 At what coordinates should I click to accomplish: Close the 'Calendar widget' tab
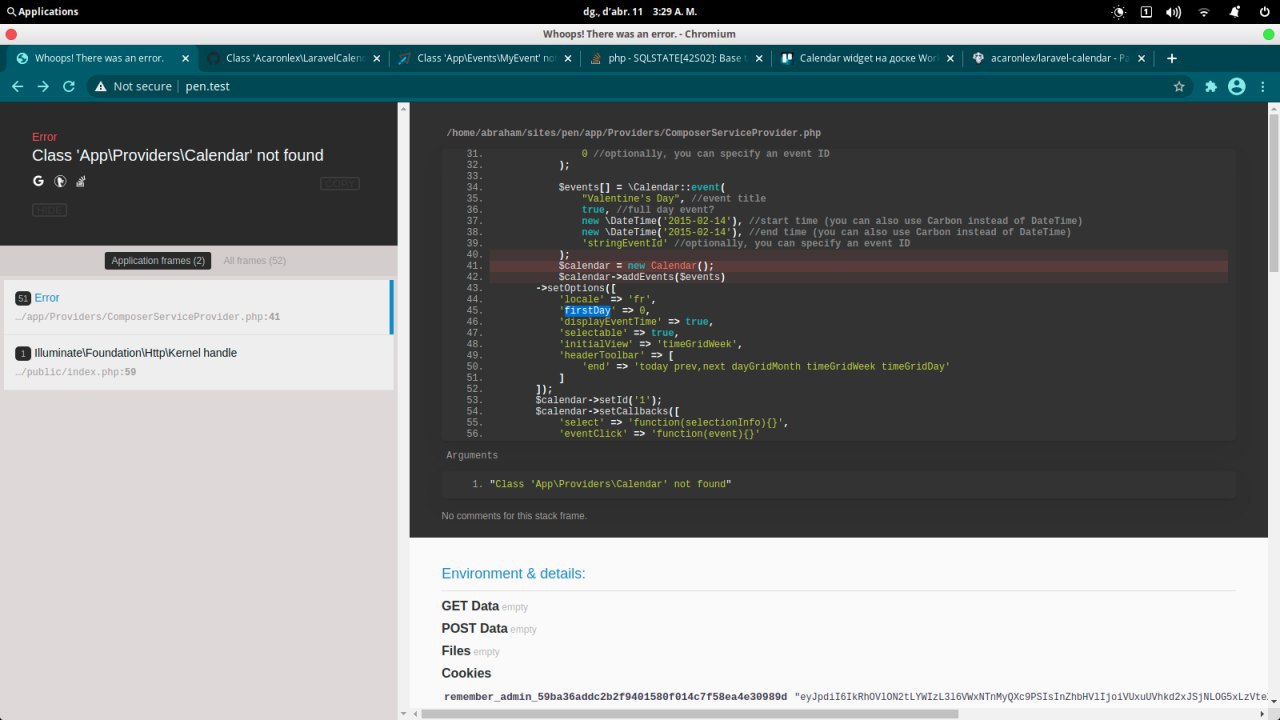tap(951, 58)
